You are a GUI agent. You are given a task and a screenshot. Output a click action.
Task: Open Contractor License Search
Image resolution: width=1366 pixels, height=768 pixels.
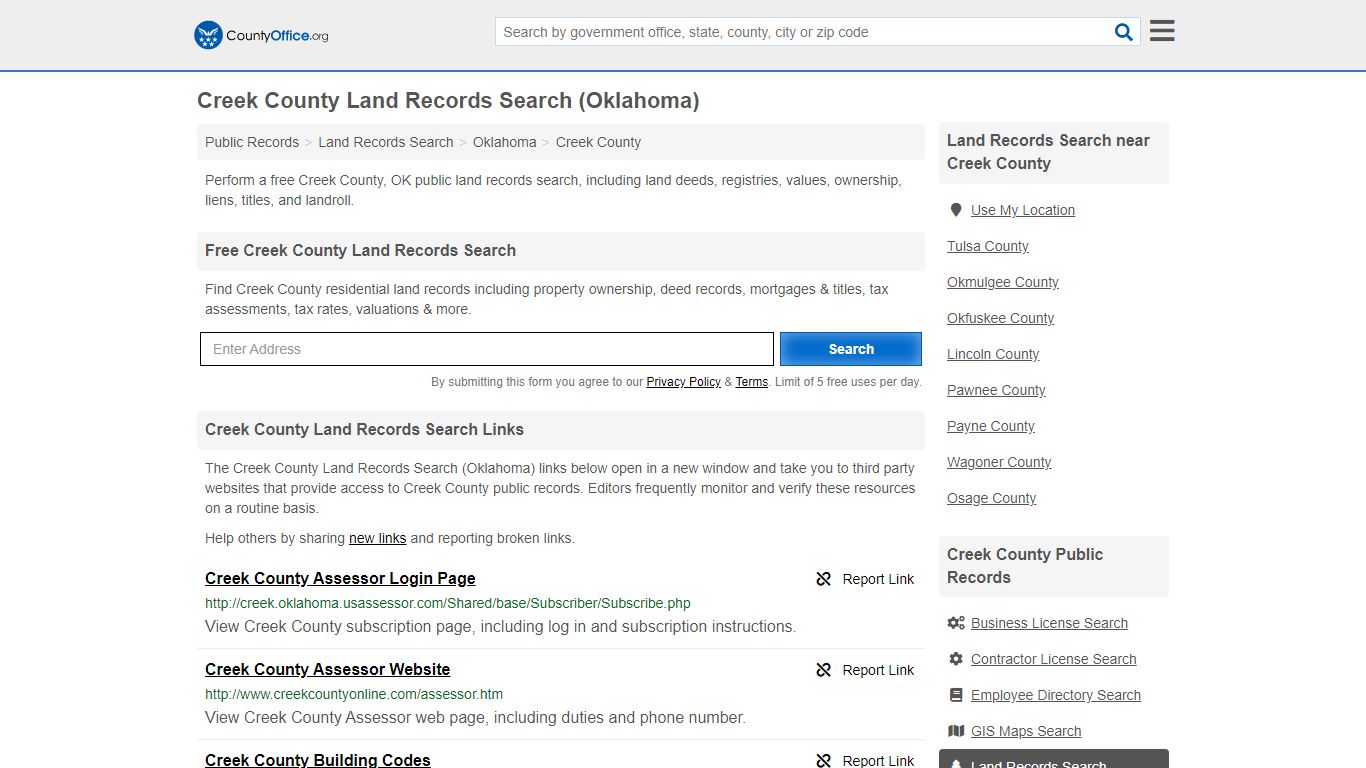coord(1054,659)
